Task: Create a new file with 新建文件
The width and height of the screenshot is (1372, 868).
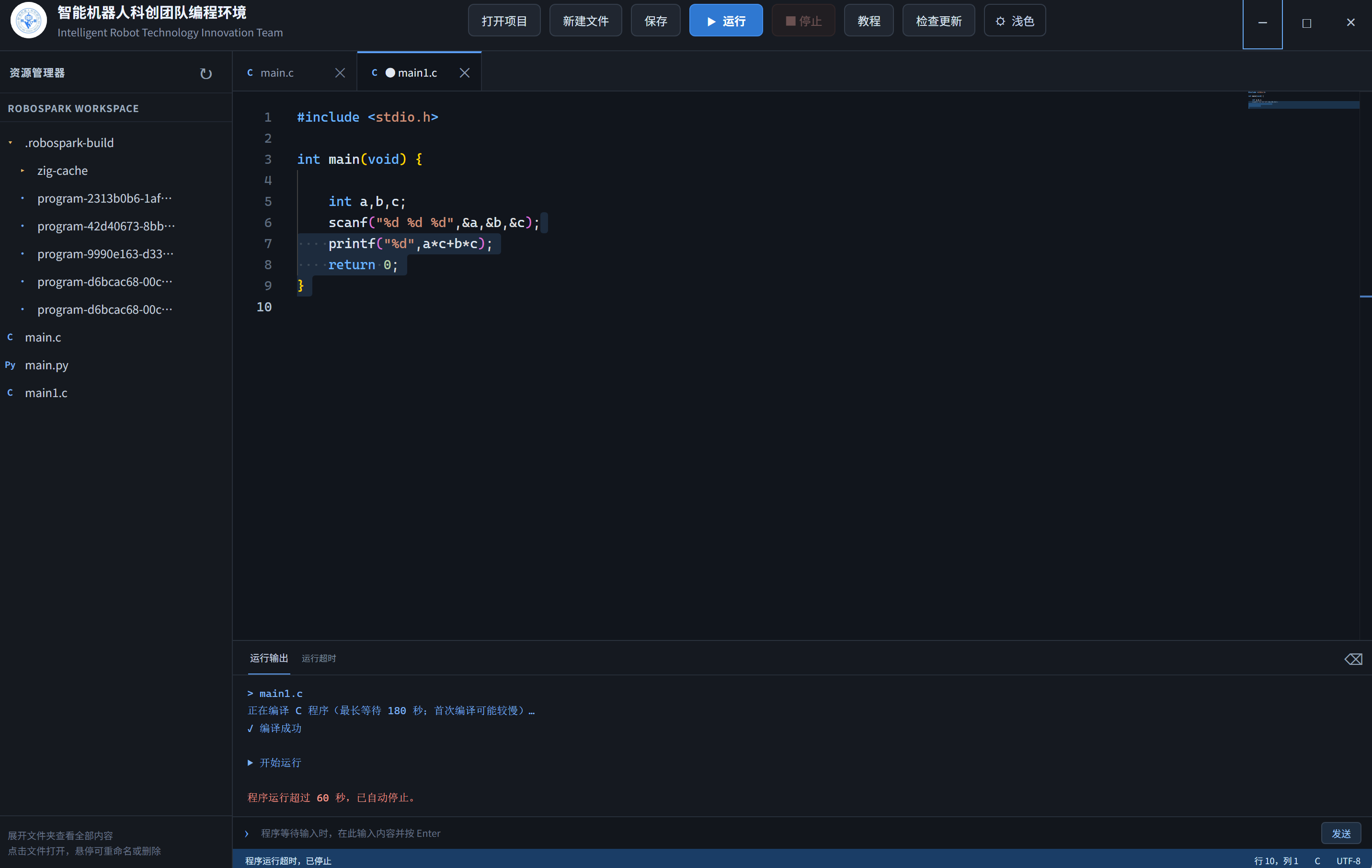Action: click(585, 21)
